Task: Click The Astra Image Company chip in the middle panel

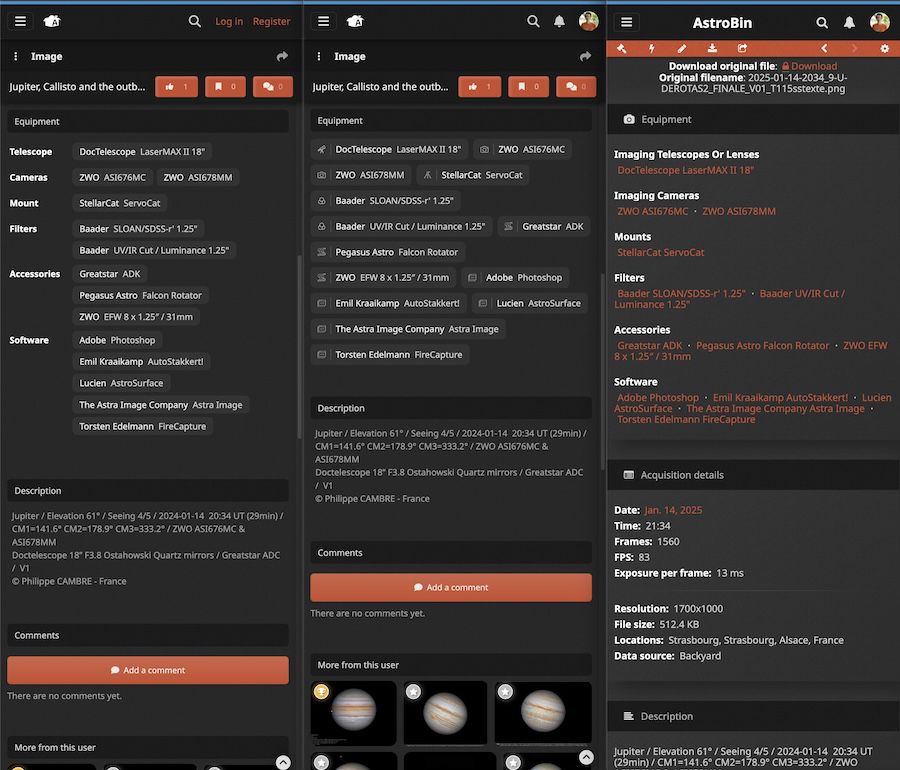Action: (x=408, y=329)
